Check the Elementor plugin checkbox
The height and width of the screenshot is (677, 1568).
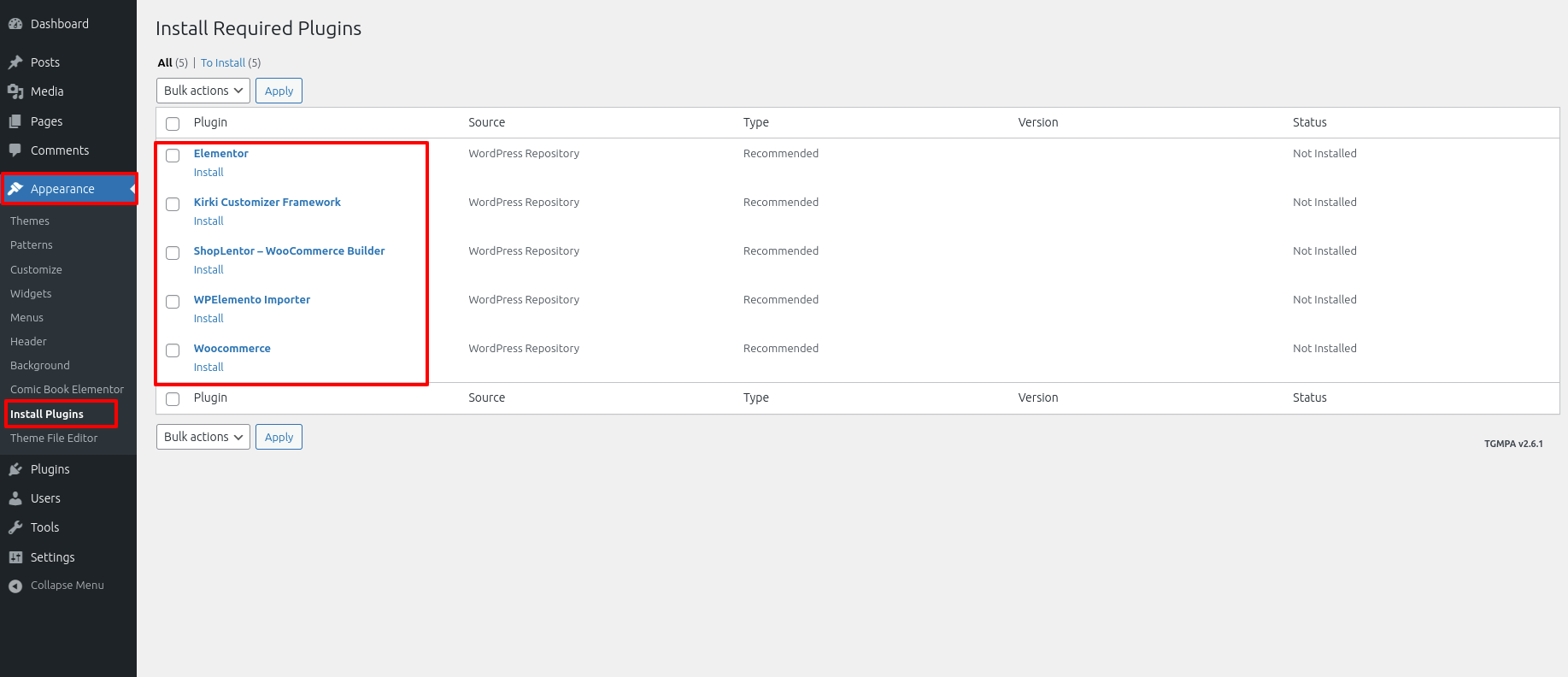[173, 156]
